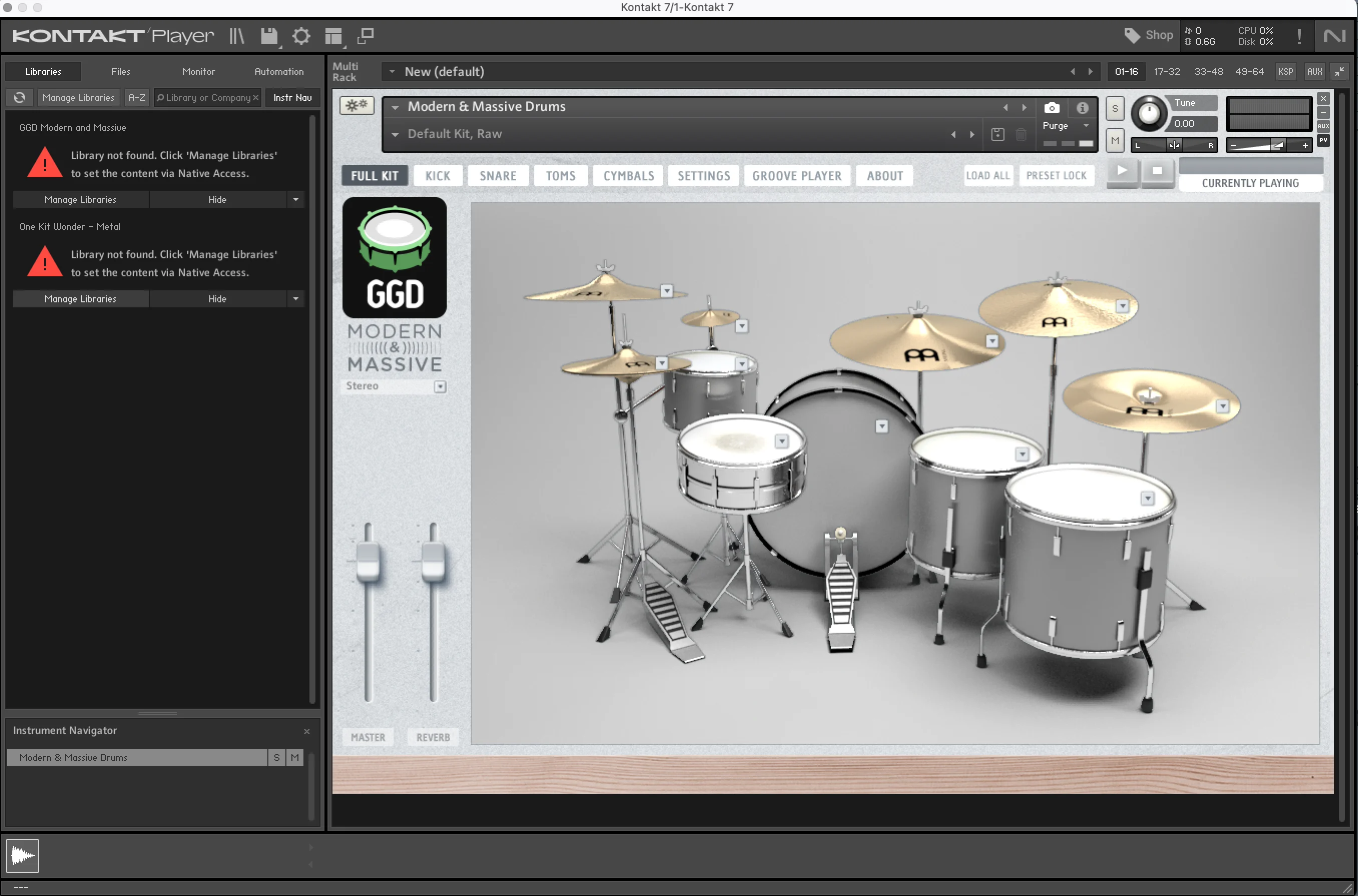Image resolution: width=1358 pixels, height=896 pixels.
Task: Toggle the KSP button
Action: pyautogui.click(x=1285, y=72)
